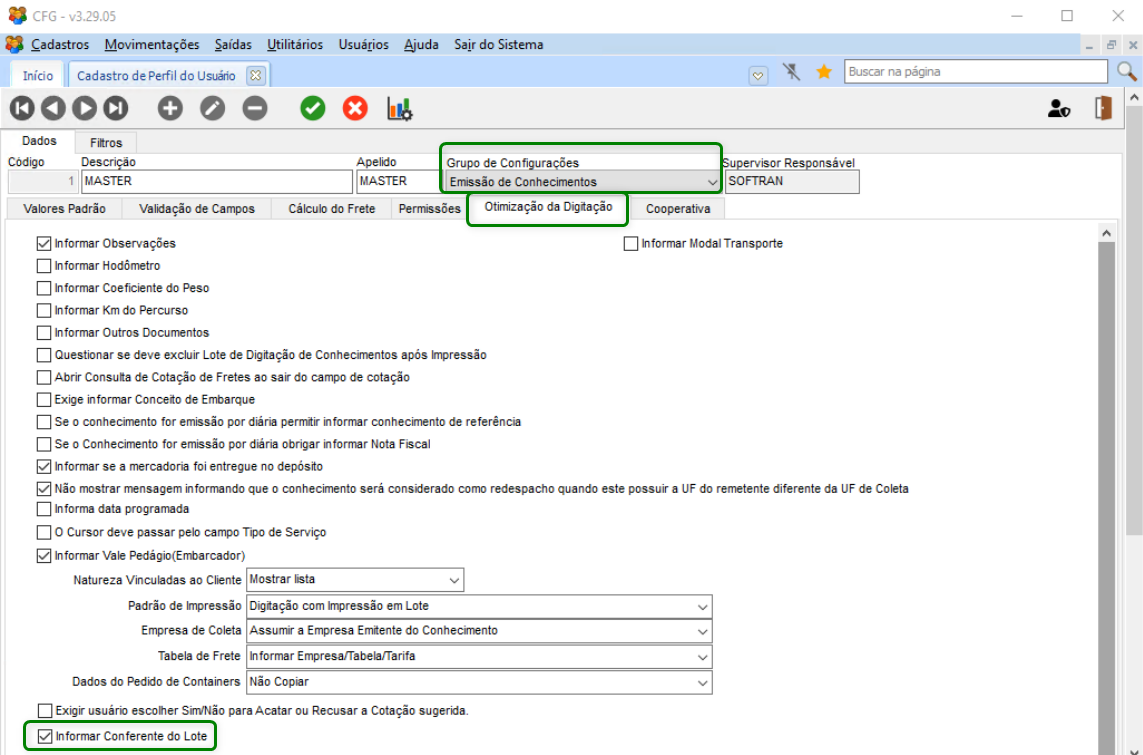Open the user security shield icon
Viewport: 1143px width, 755px height.
pyautogui.click(x=1058, y=109)
